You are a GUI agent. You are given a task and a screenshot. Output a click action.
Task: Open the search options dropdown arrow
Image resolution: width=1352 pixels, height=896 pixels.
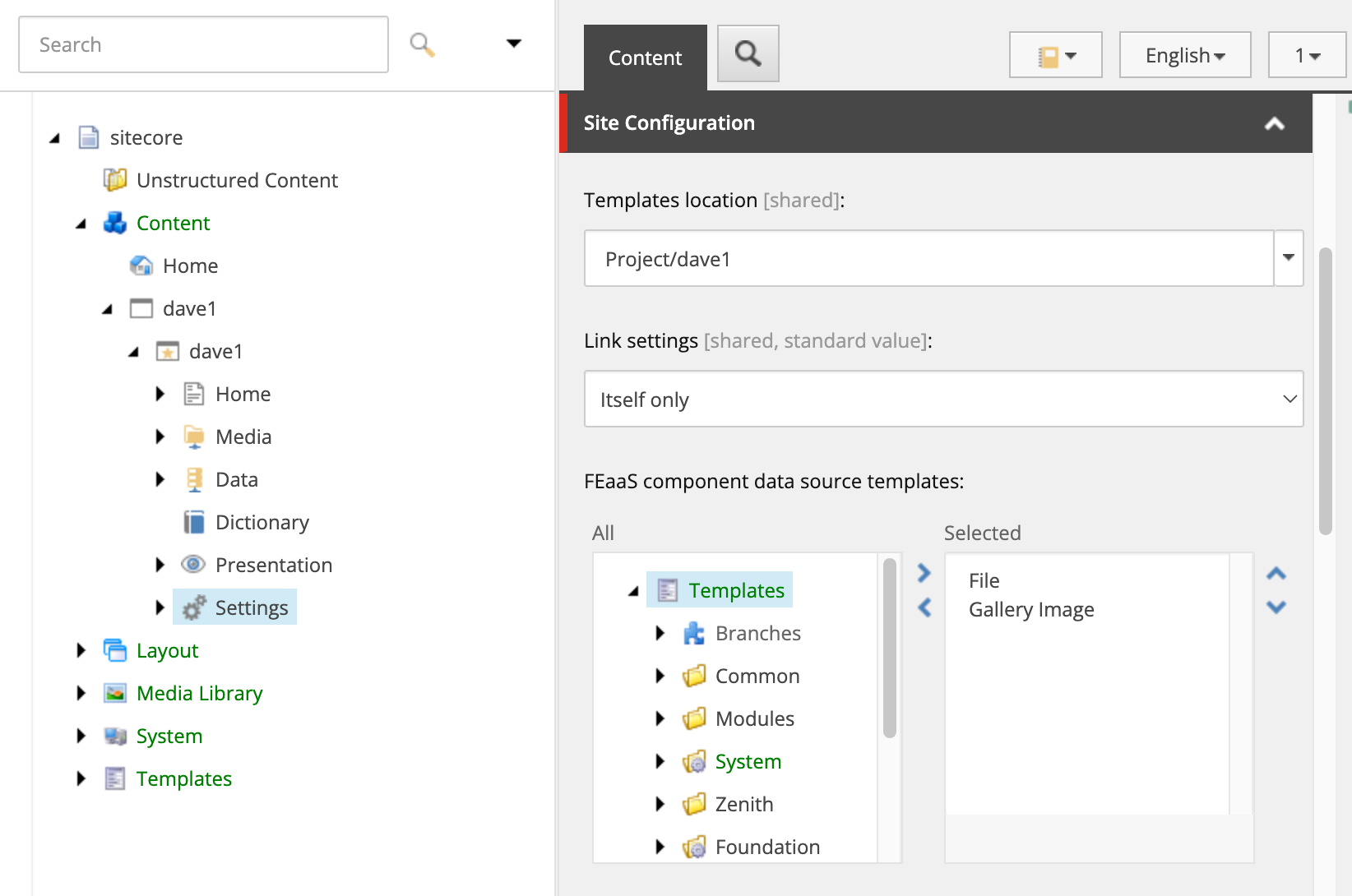point(514,44)
